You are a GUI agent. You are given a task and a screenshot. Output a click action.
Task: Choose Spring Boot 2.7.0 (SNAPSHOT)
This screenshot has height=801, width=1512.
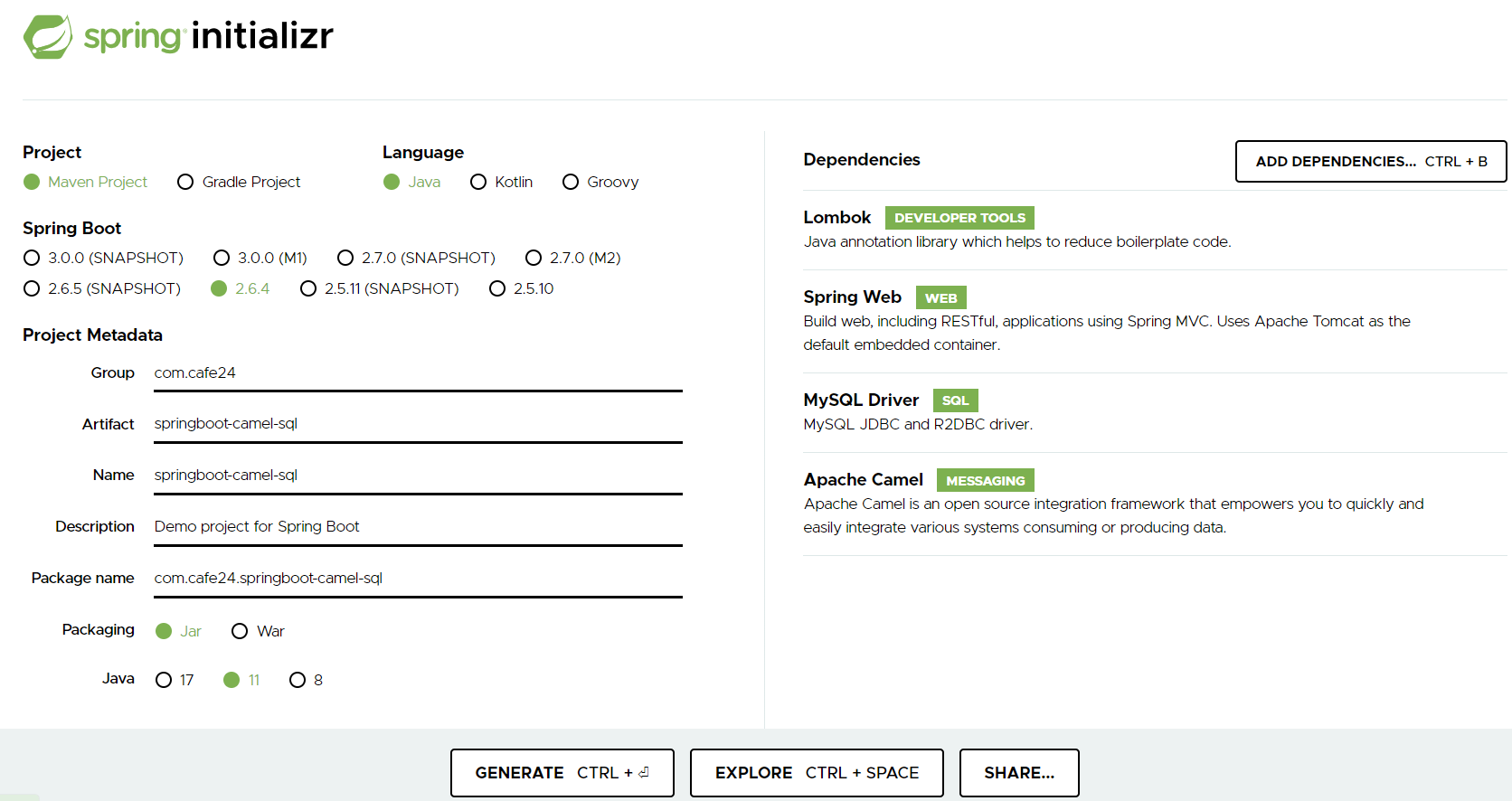pyautogui.click(x=416, y=258)
